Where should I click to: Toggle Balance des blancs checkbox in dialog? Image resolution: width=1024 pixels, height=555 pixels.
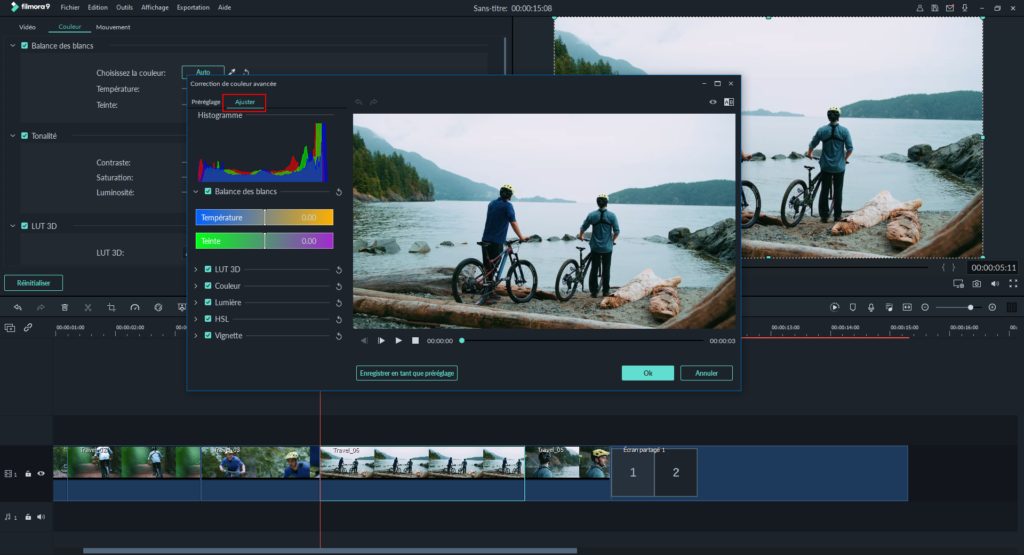click(x=208, y=191)
